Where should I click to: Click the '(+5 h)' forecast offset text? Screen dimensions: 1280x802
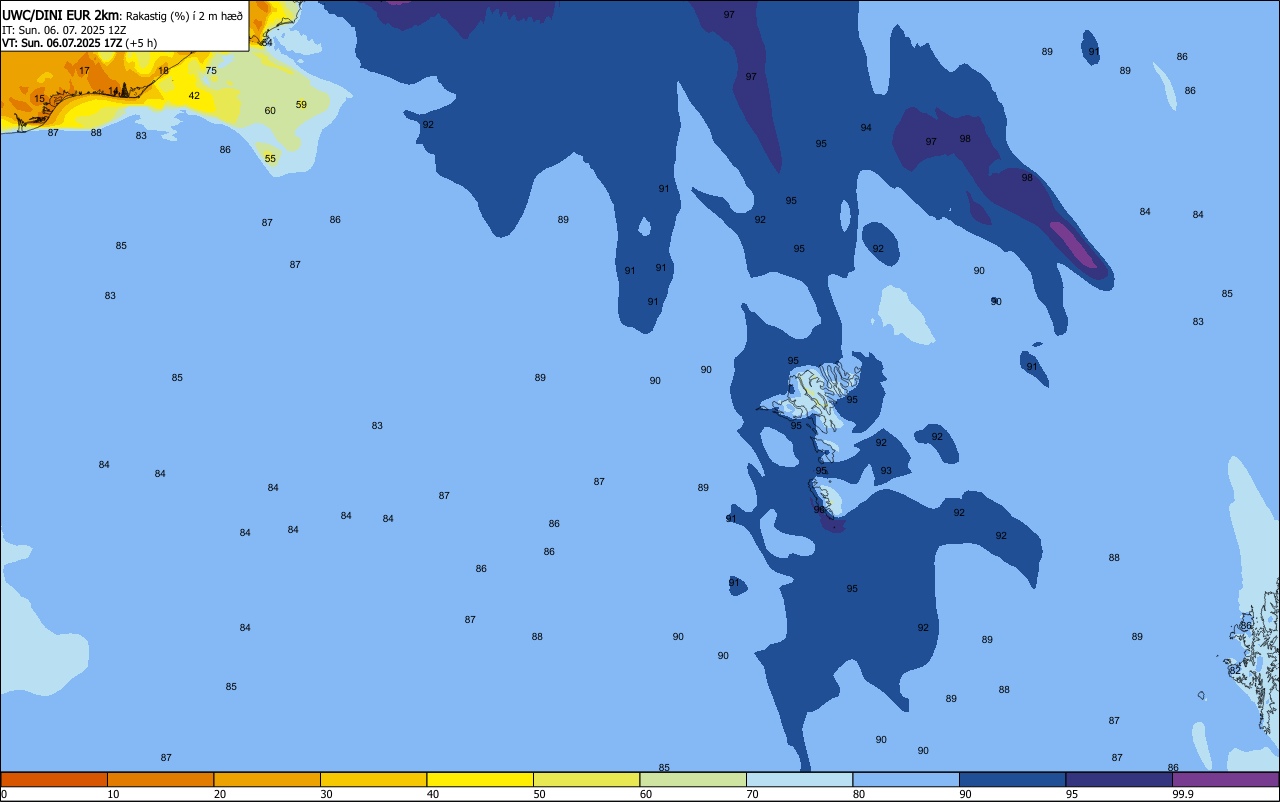point(141,43)
